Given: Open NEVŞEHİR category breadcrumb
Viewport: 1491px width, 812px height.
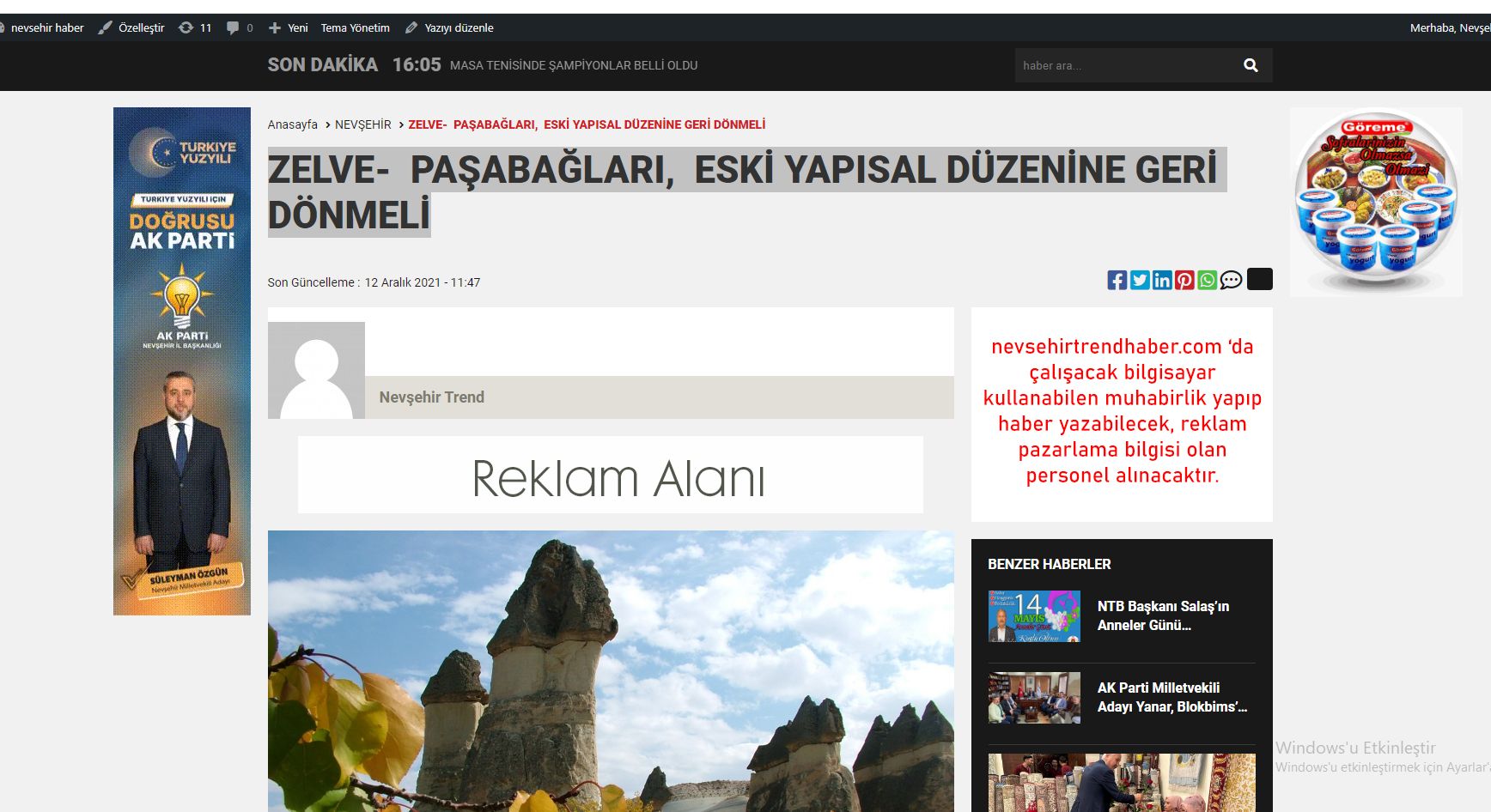Looking at the screenshot, I should (x=362, y=124).
